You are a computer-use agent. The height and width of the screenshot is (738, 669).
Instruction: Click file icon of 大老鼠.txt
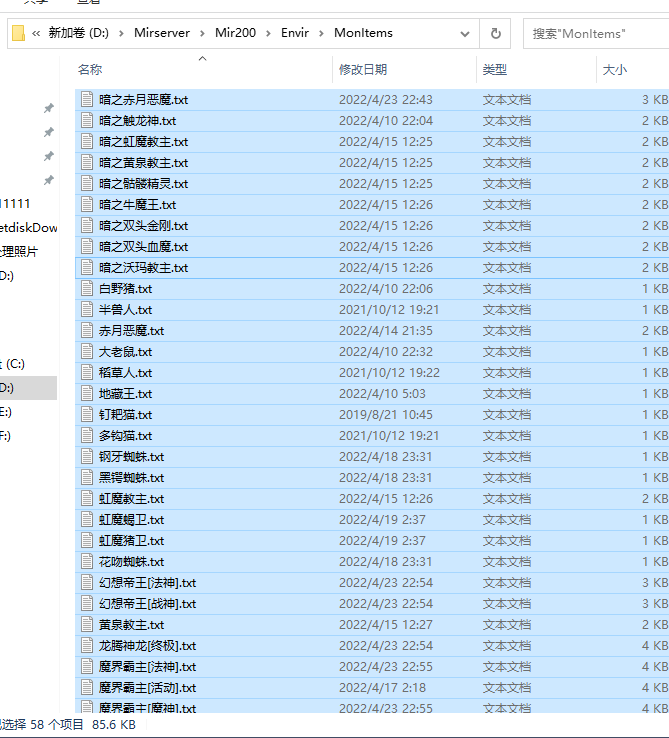87,352
